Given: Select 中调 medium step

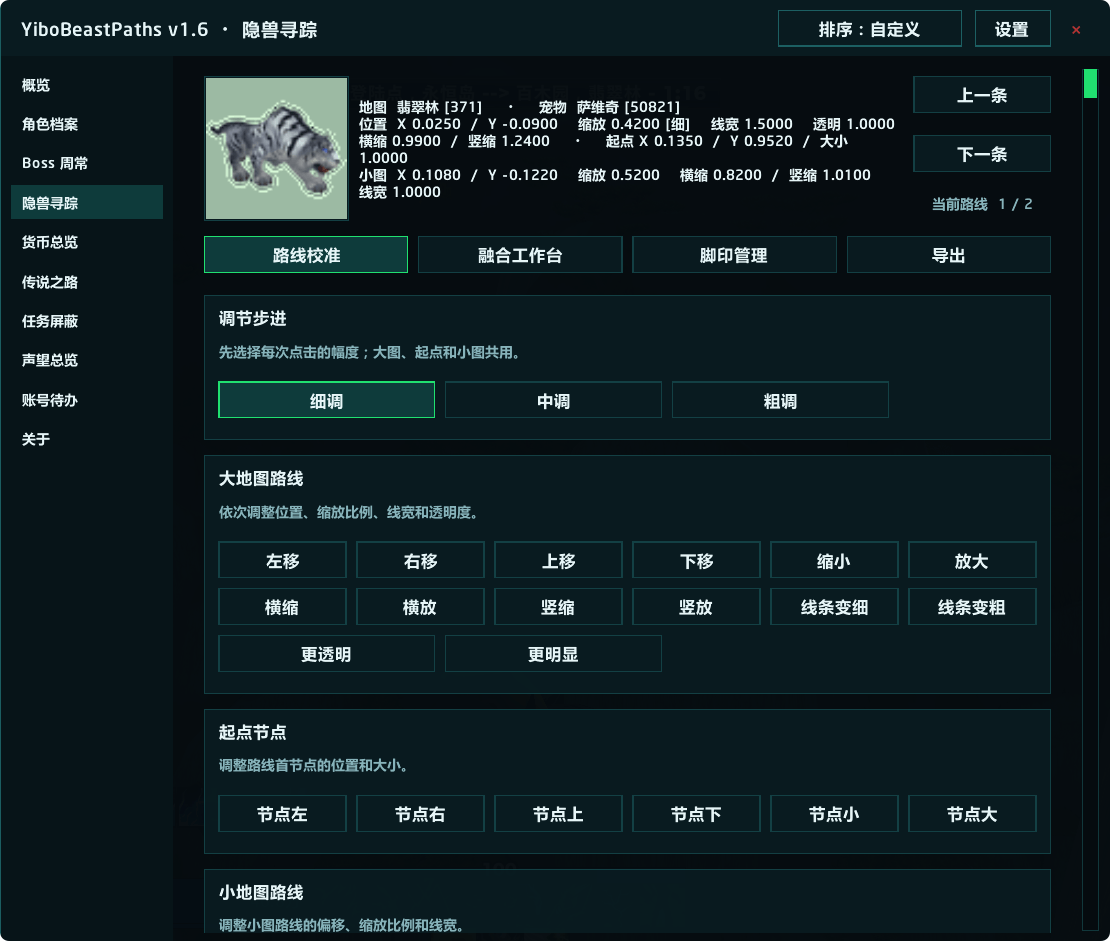Looking at the screenshot, I should [x=553, y=400].
